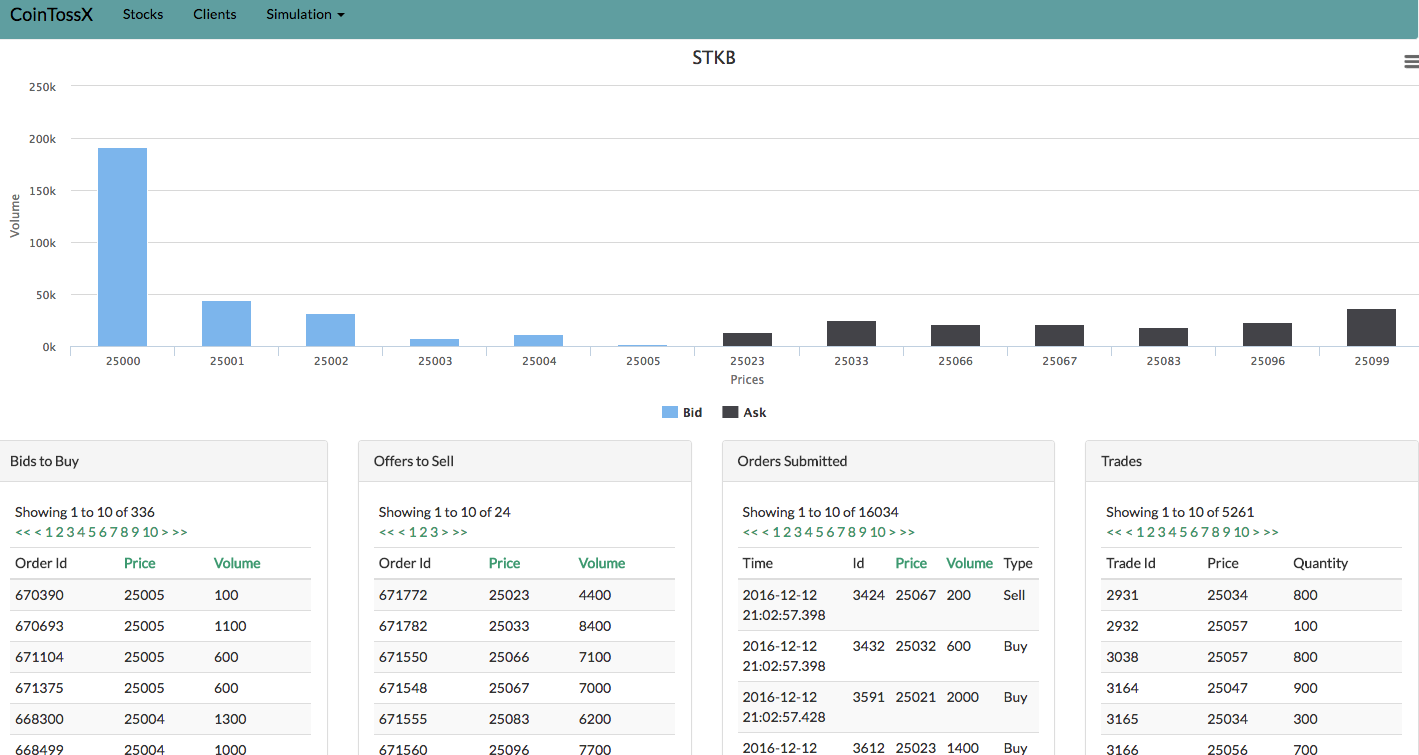Select the ask bar at price 25033
Viewport: 1419px width, 755px height.
(851, 334)
